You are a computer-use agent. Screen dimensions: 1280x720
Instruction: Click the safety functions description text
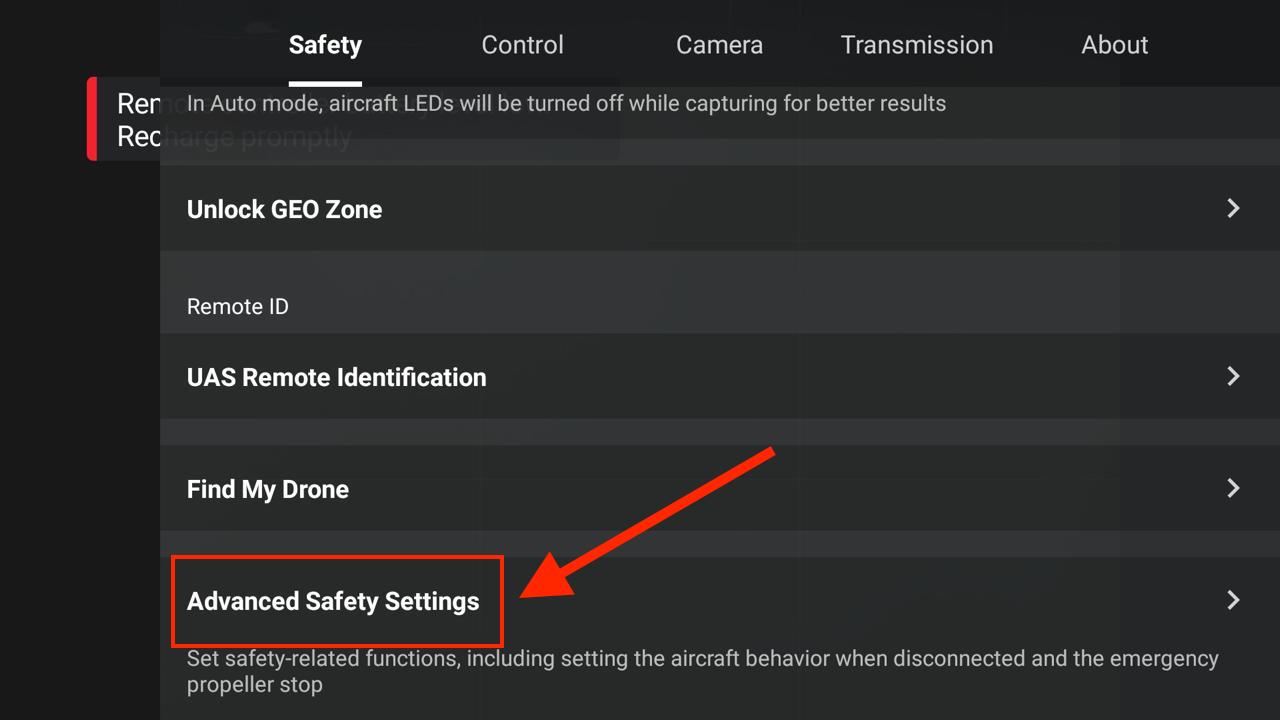coord(700,671)
